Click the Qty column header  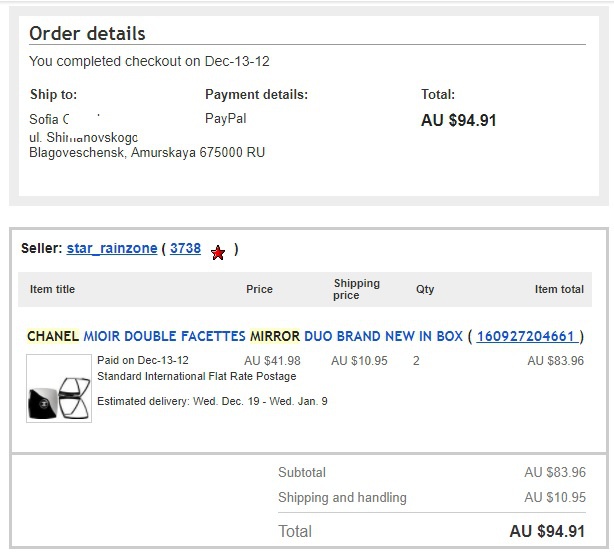[x=425, y=289]
